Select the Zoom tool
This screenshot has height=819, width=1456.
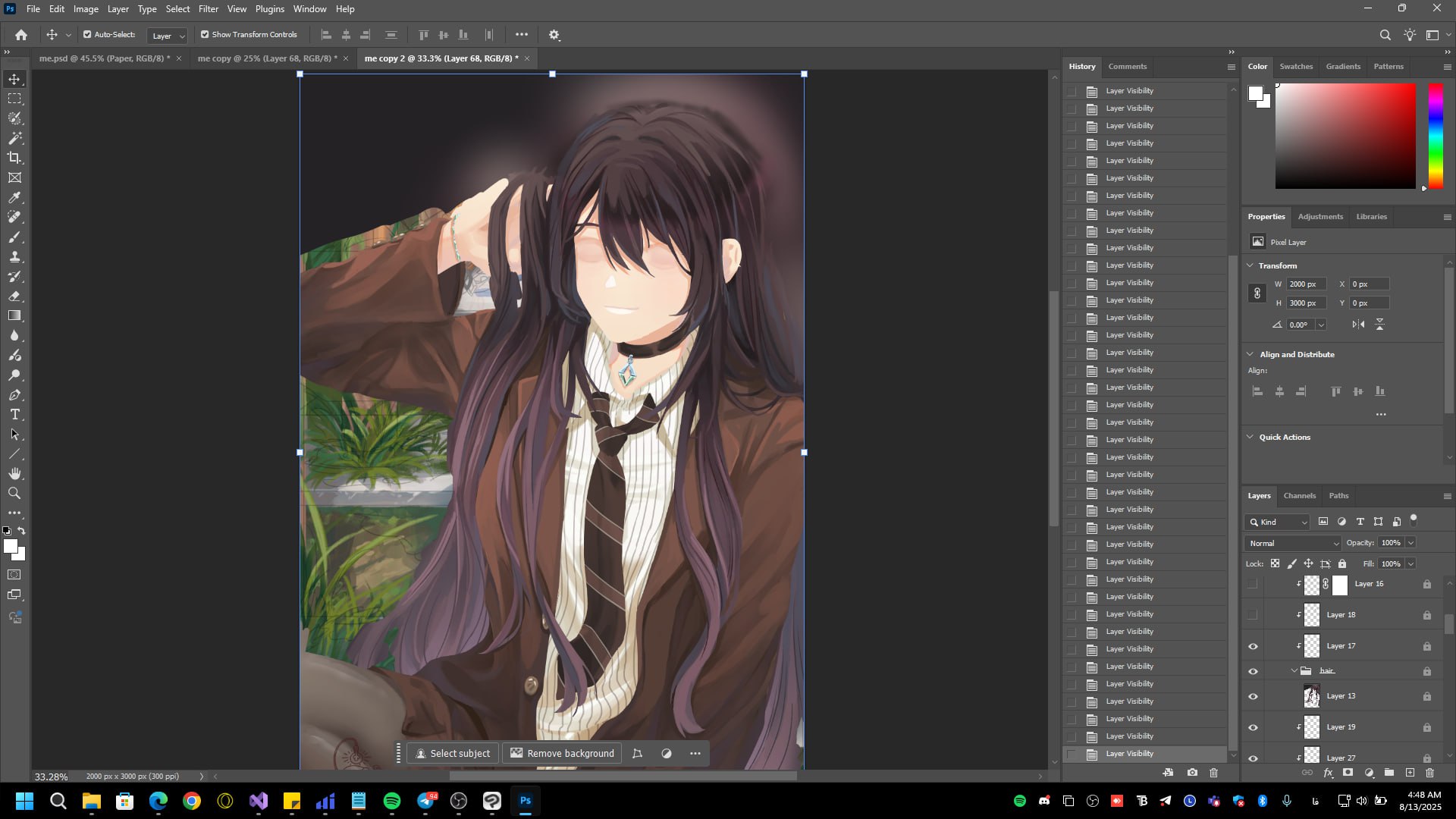pyautogui.click(x=14, y=494)
